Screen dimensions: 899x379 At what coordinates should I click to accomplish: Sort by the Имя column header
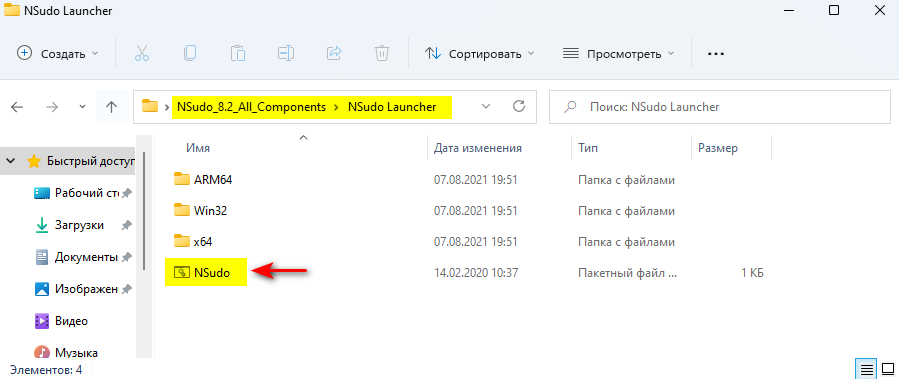tap(198, 148)
